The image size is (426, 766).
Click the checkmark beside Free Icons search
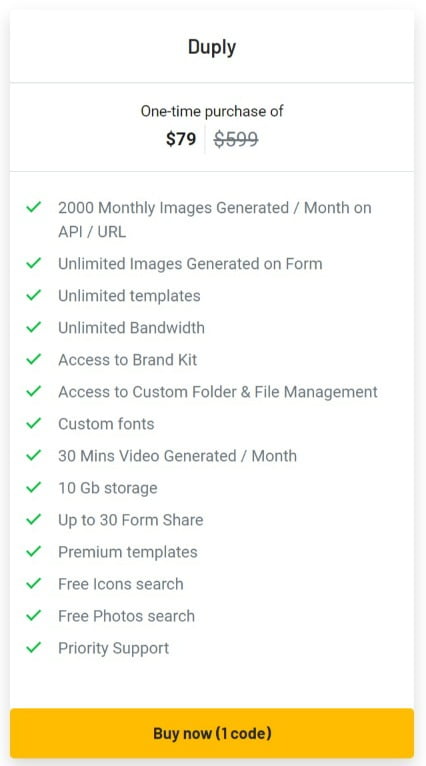pos(33,583)
